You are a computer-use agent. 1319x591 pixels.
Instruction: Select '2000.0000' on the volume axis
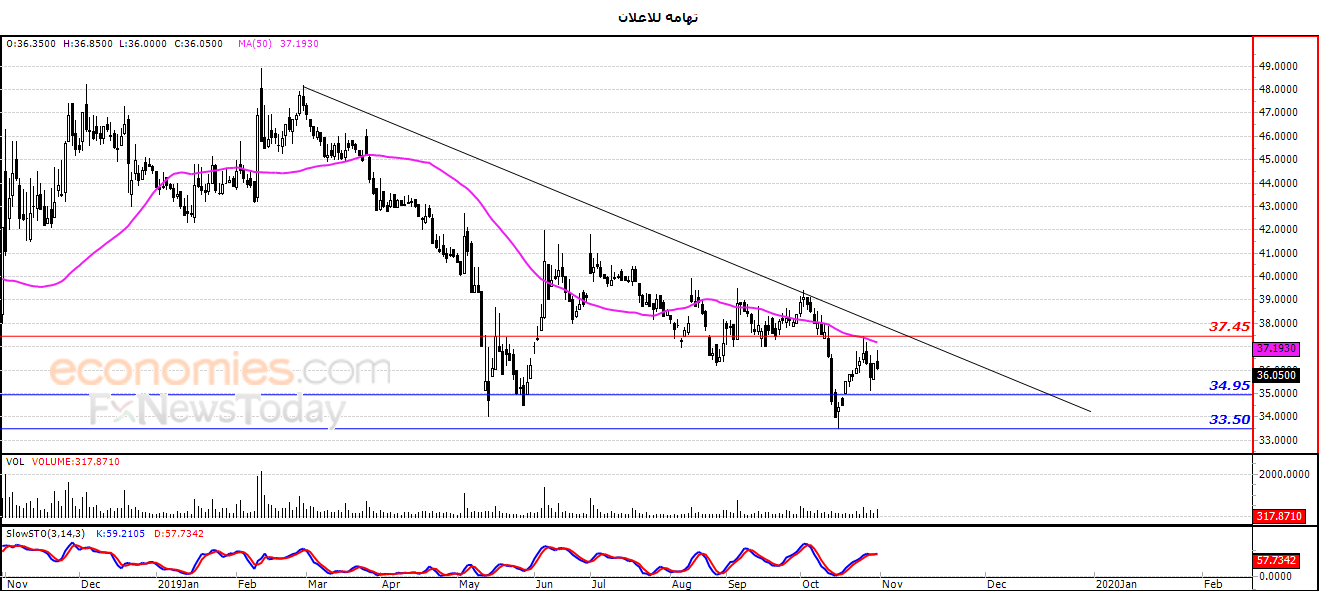coord(1282,474)
